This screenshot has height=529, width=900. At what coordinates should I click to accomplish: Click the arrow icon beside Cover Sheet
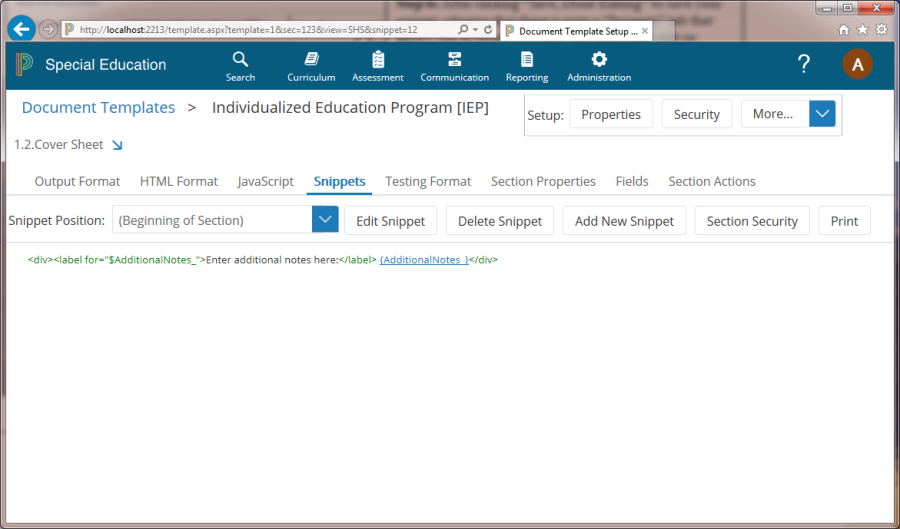click(117, 145)
